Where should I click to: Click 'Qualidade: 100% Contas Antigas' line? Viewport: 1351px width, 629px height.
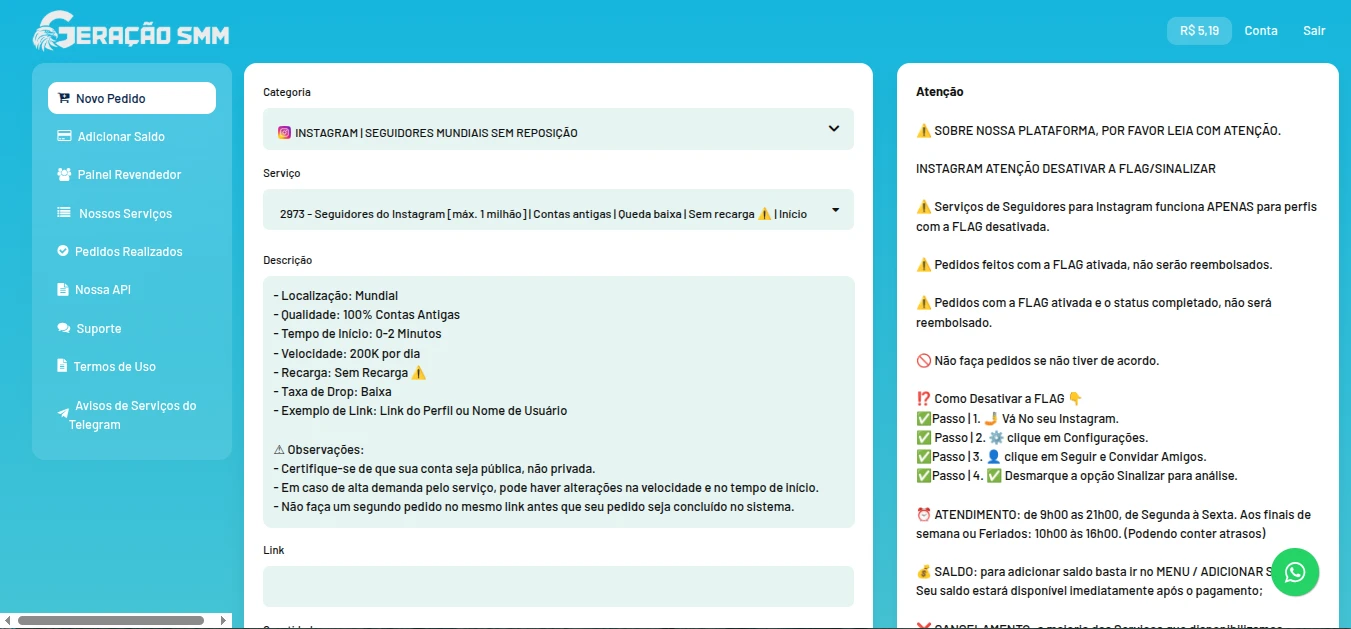(x=366, y=315)
